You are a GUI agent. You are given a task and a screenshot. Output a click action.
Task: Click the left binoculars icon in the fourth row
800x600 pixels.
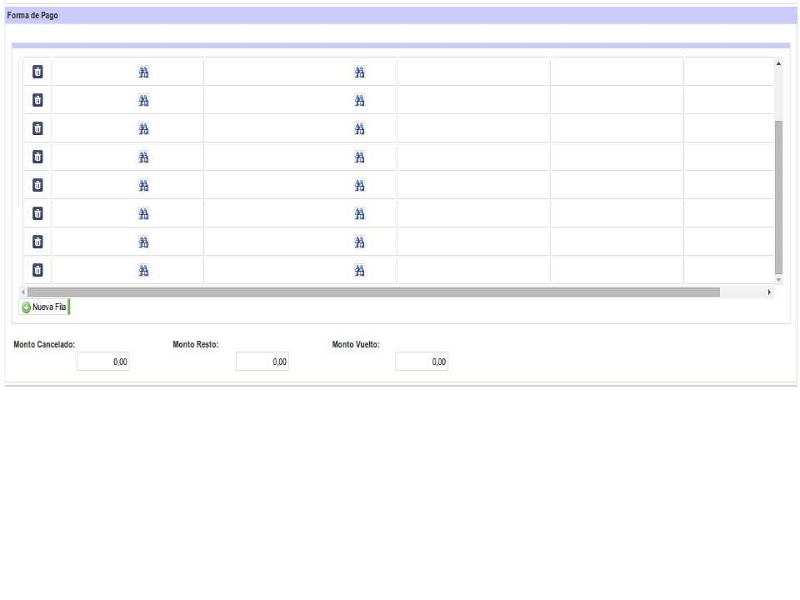143,157
